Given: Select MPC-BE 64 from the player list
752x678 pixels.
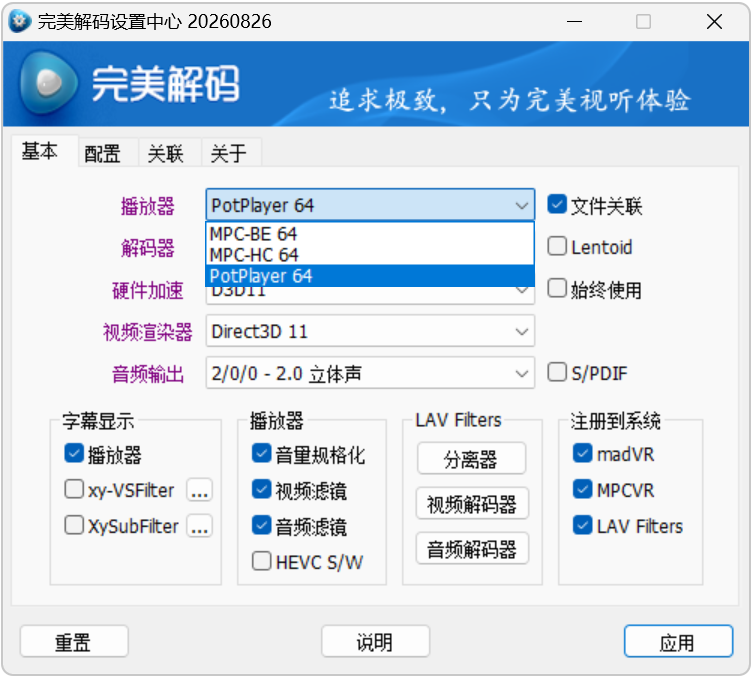Looking at the screenshot, I should pos(370,234).
